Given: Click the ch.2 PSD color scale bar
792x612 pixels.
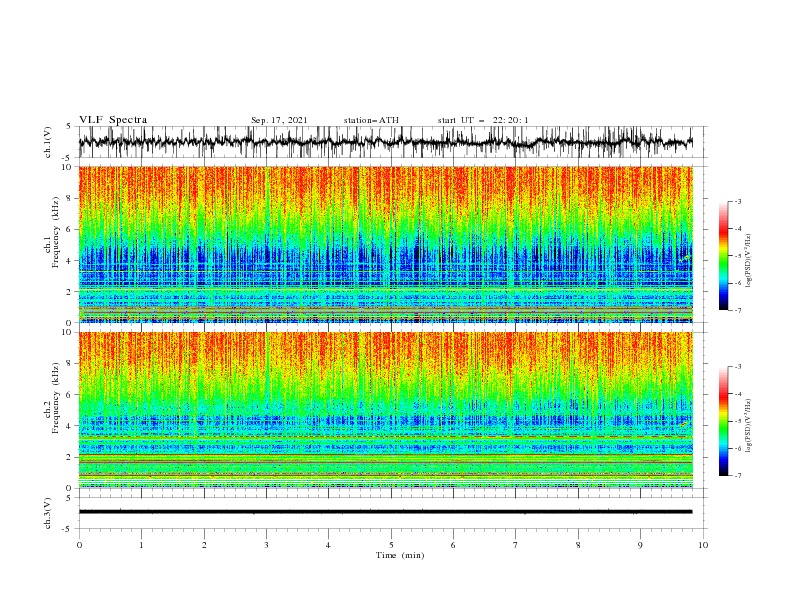Looking at the screenshot, I should (724, 421).
